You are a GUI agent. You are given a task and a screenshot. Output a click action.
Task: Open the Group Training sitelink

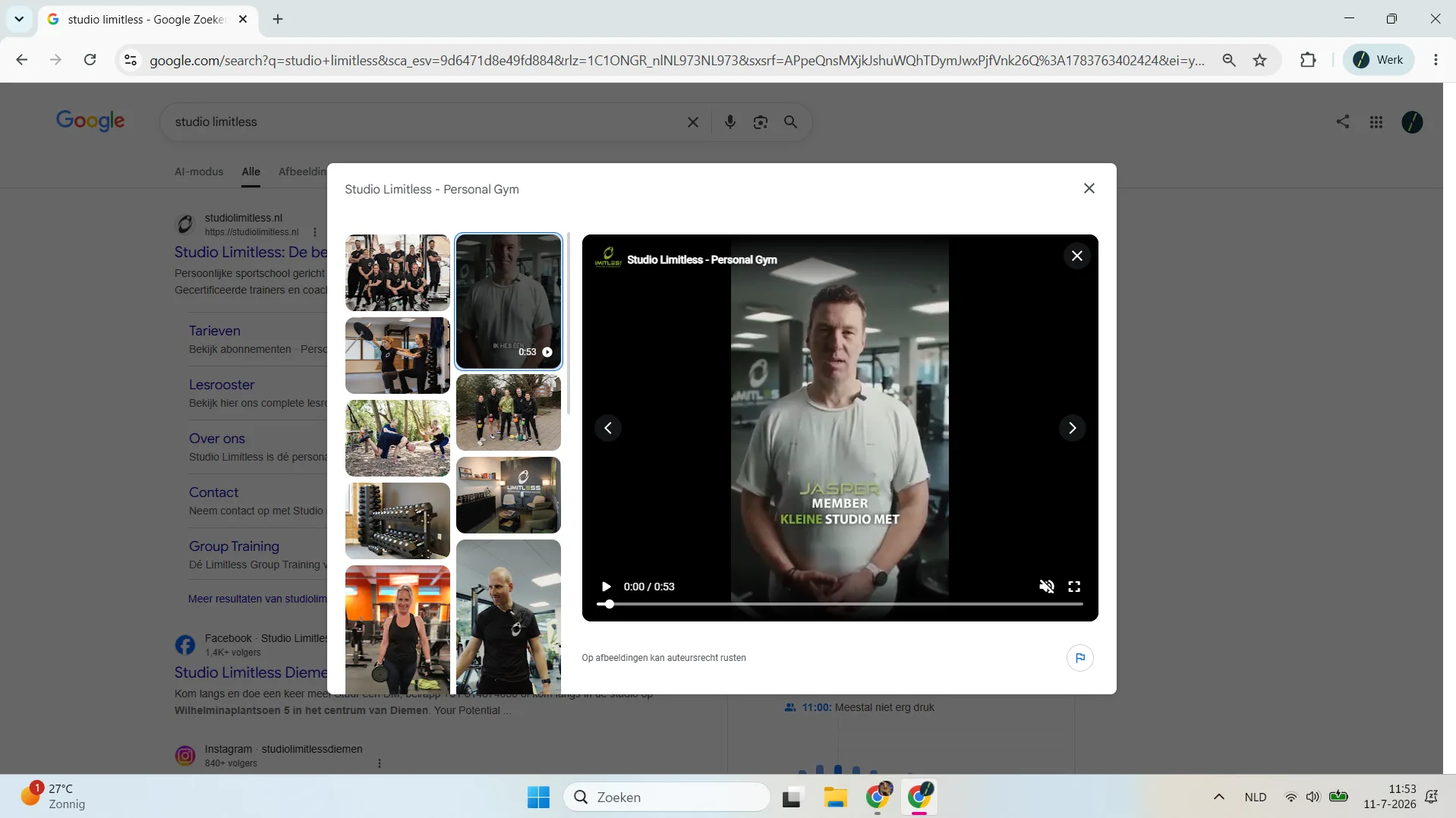234,546
